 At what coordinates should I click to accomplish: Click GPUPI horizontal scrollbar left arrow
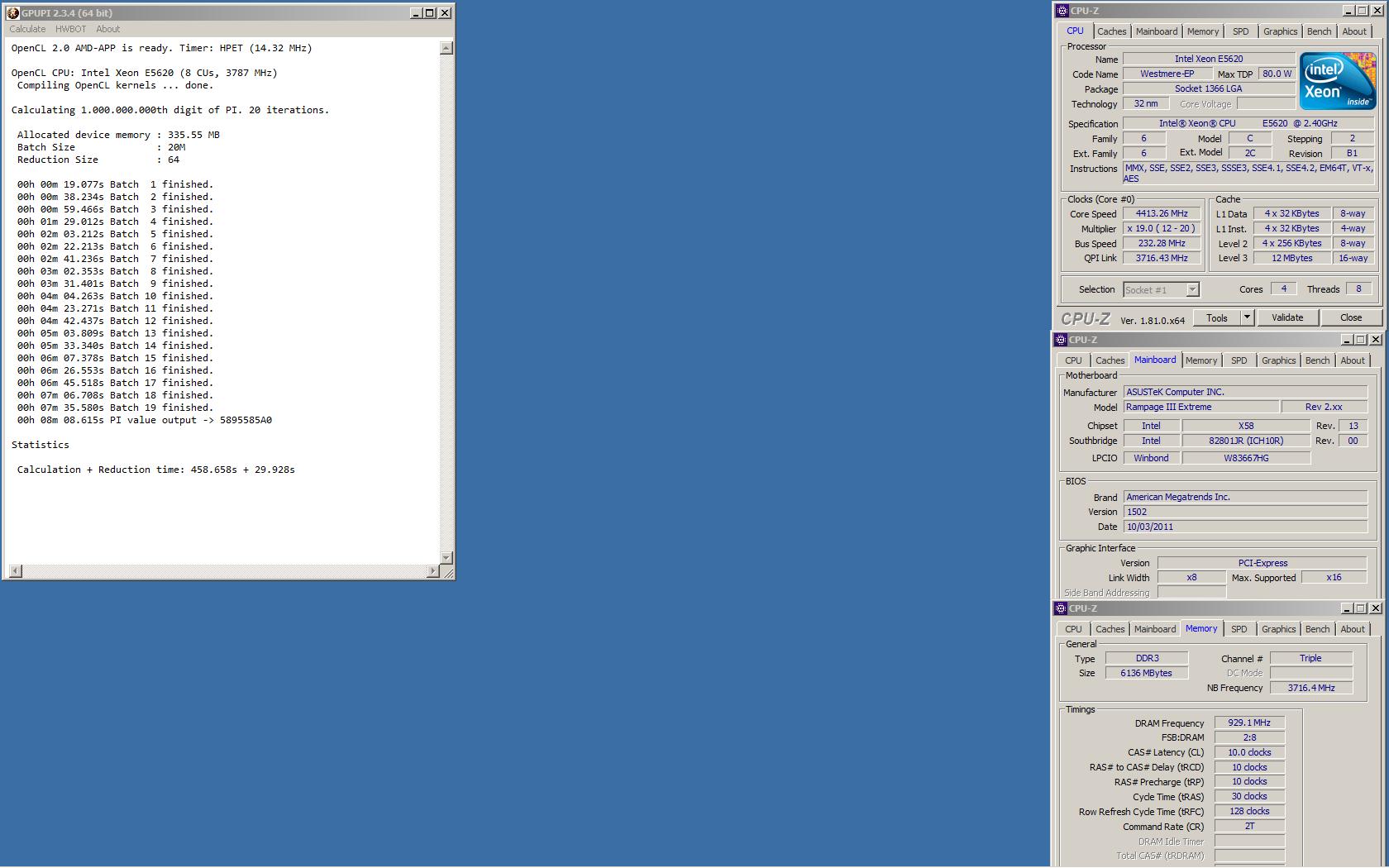(15, 571)
